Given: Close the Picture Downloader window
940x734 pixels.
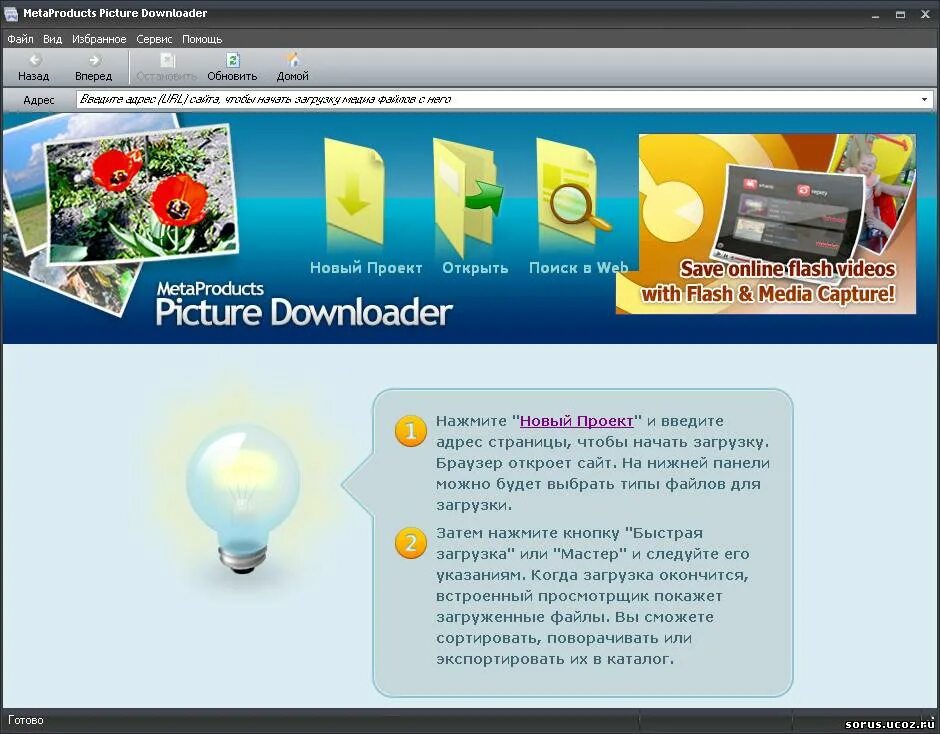Looking at the screenshot, I should 925,14.
